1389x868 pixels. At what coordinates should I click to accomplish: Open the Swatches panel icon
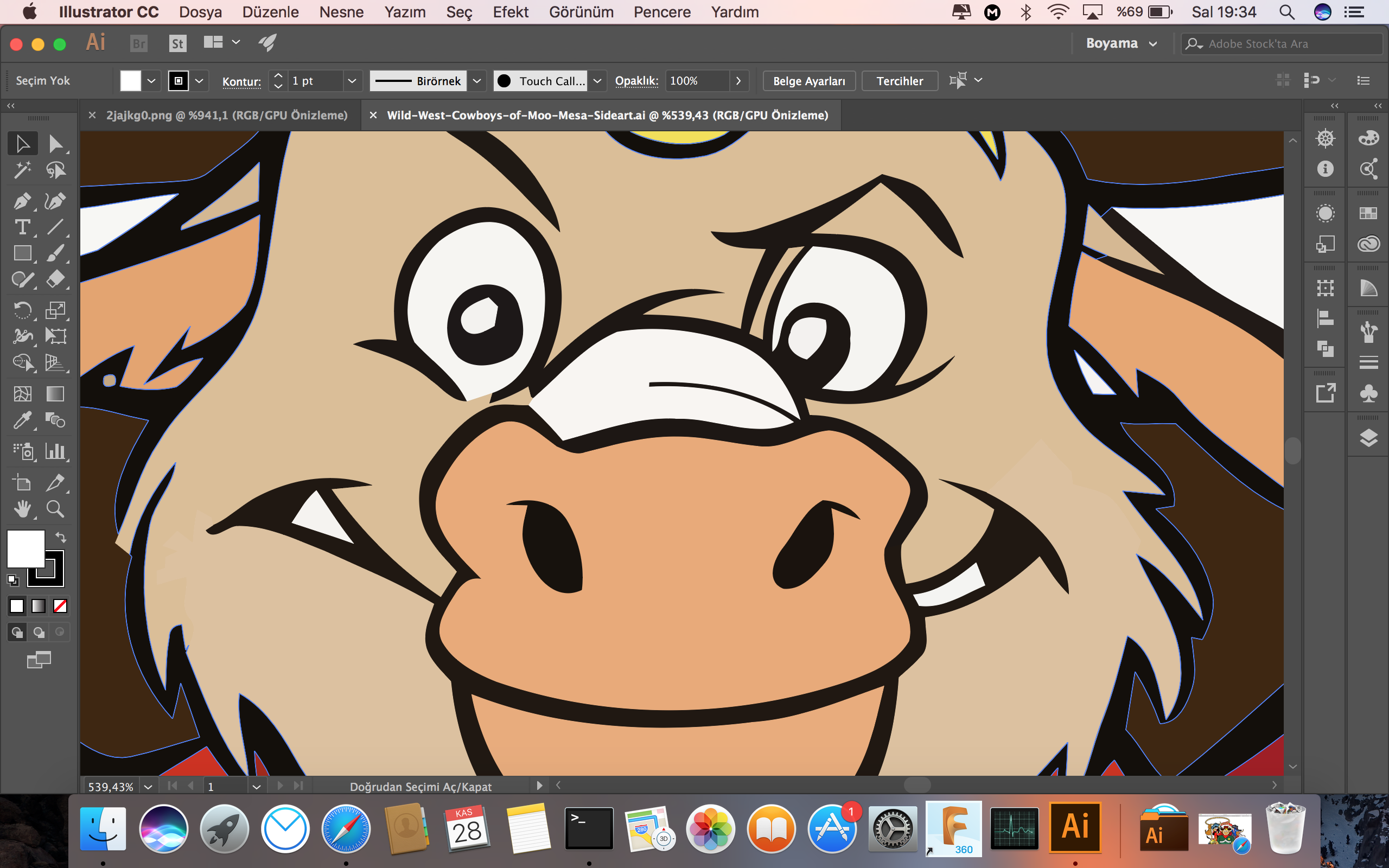(x=1368, y=214)
